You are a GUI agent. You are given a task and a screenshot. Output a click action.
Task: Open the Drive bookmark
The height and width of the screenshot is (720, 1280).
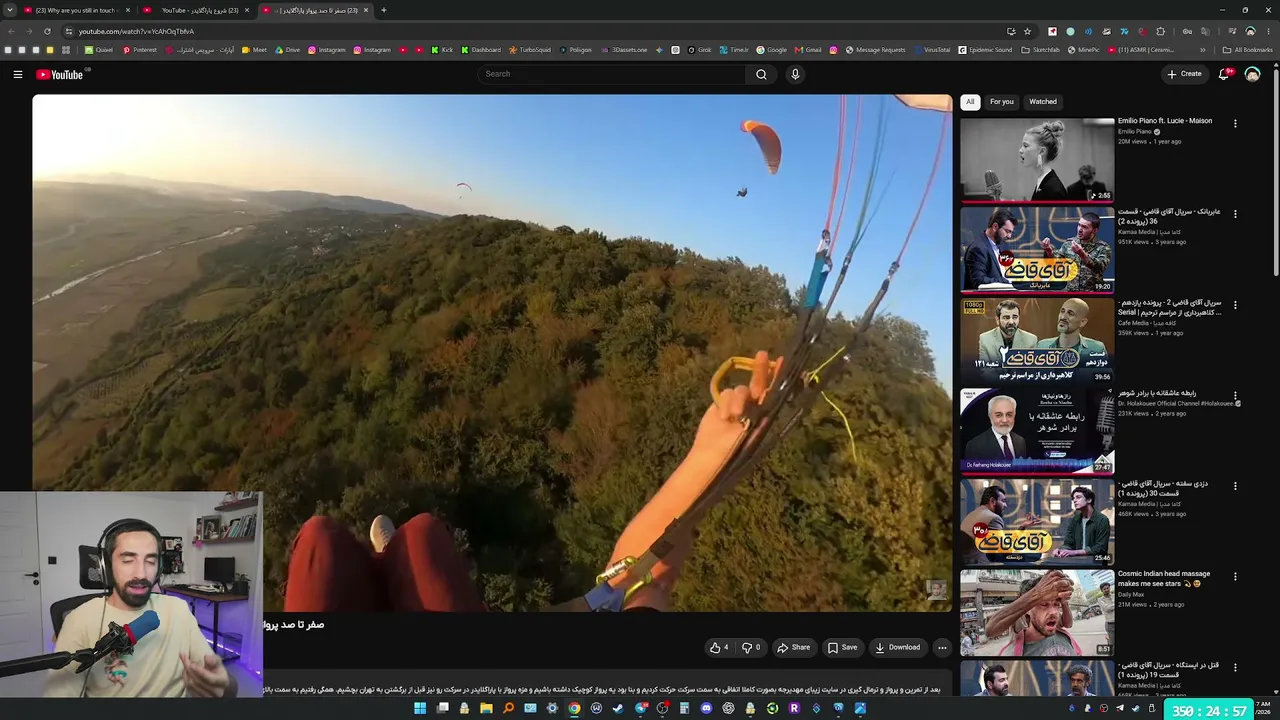point(288,50)
